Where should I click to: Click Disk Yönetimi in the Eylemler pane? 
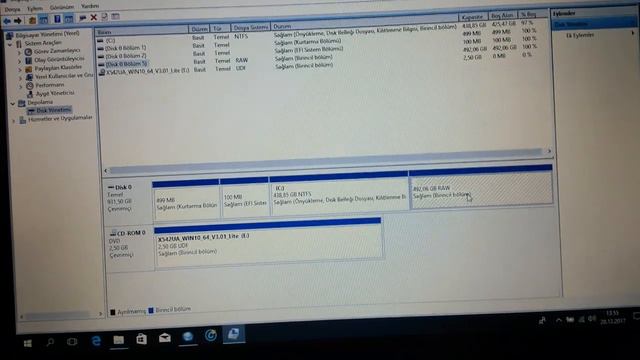(594, 24)
